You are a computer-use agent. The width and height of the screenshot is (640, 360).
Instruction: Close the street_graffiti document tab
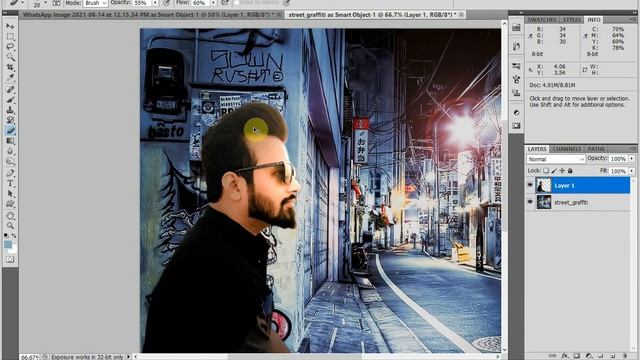(x=462, y=15)
